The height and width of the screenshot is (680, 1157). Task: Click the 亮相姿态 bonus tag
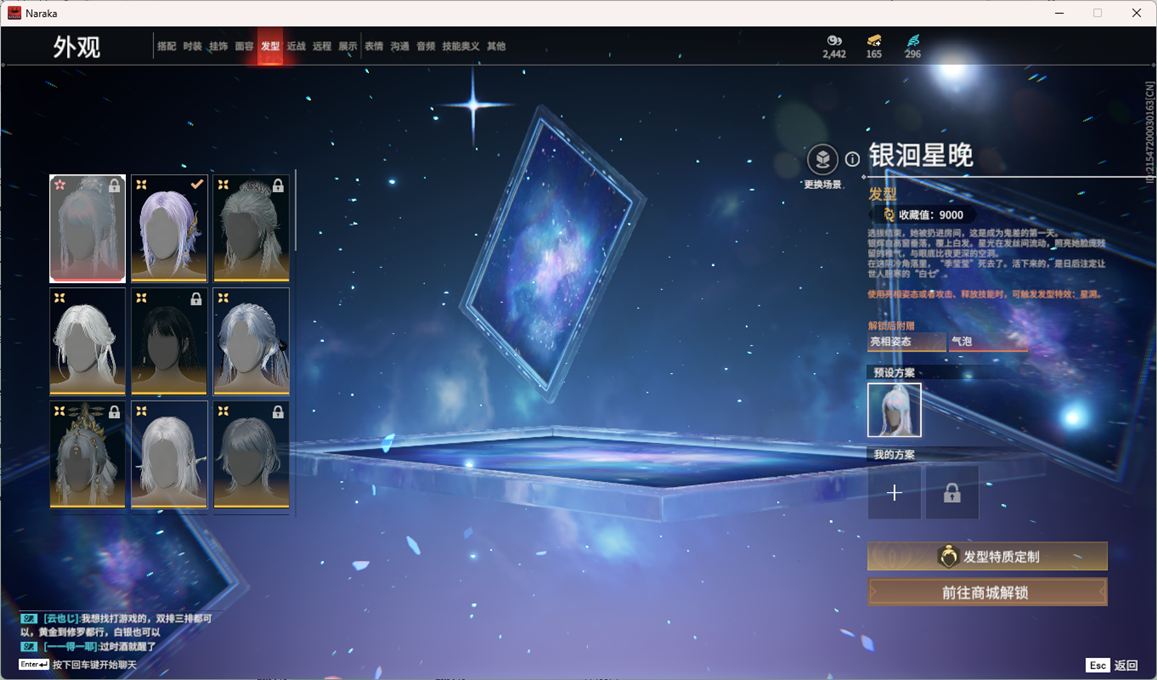906,341
